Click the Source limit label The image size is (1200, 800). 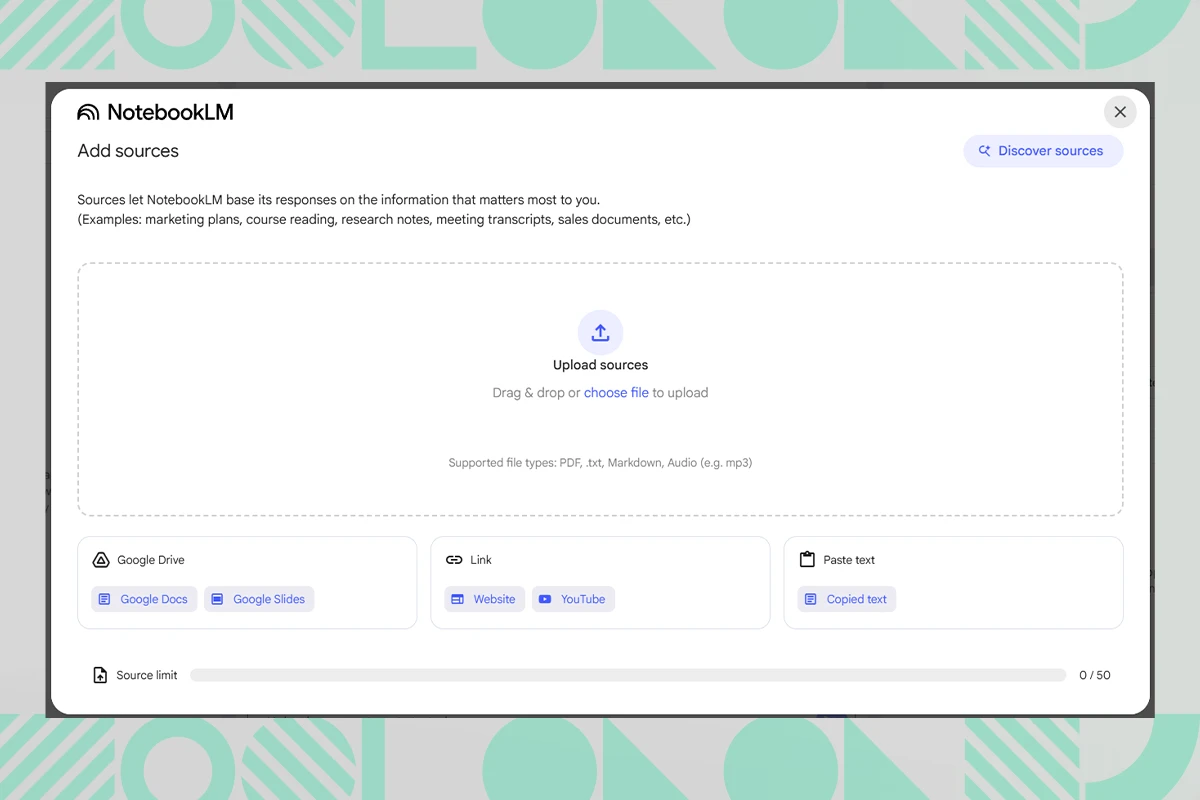[147, 675]
